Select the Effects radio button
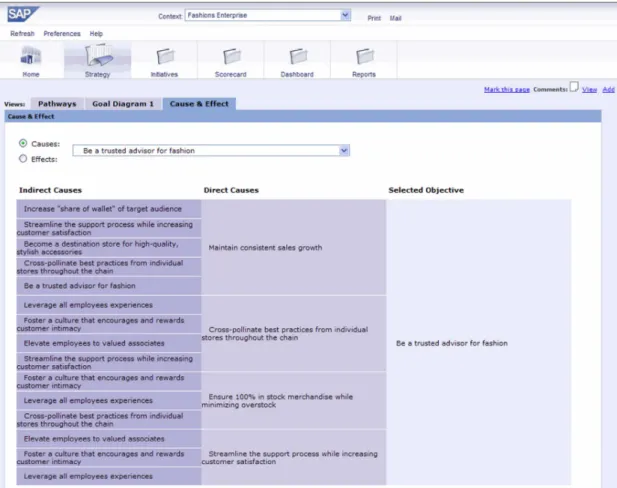617x488 pixels. tap(23, 159)
